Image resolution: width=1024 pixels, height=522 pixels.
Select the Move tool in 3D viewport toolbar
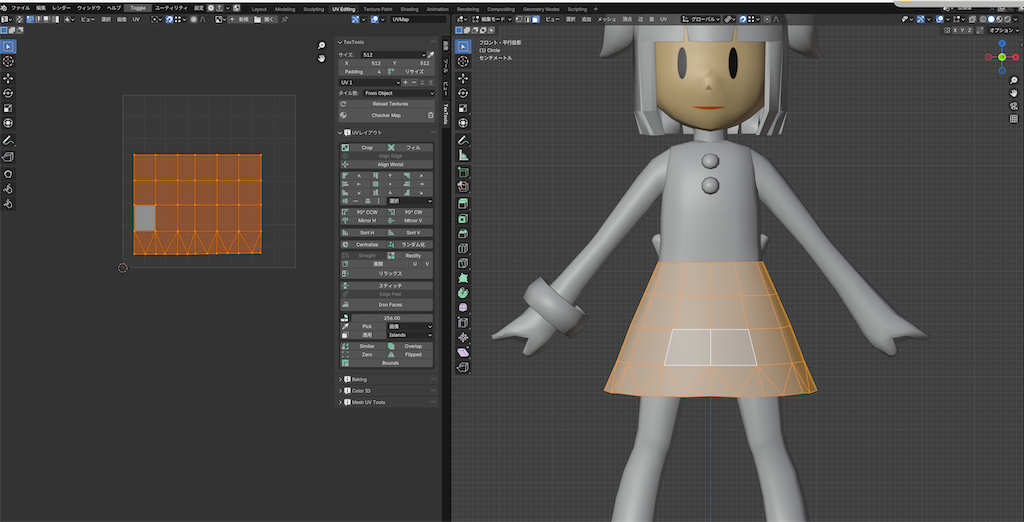(463, 78)
